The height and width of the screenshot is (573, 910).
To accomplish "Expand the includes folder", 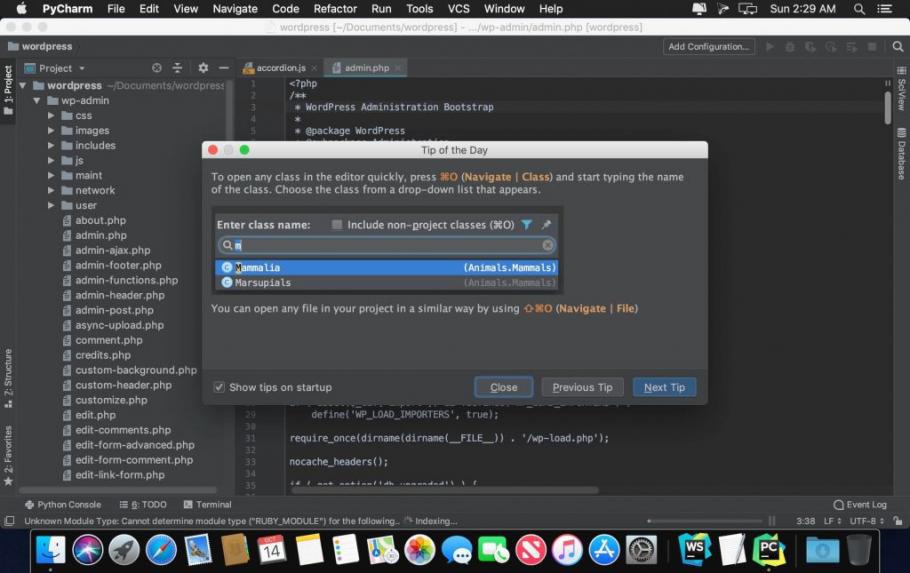I will (51, 145).
